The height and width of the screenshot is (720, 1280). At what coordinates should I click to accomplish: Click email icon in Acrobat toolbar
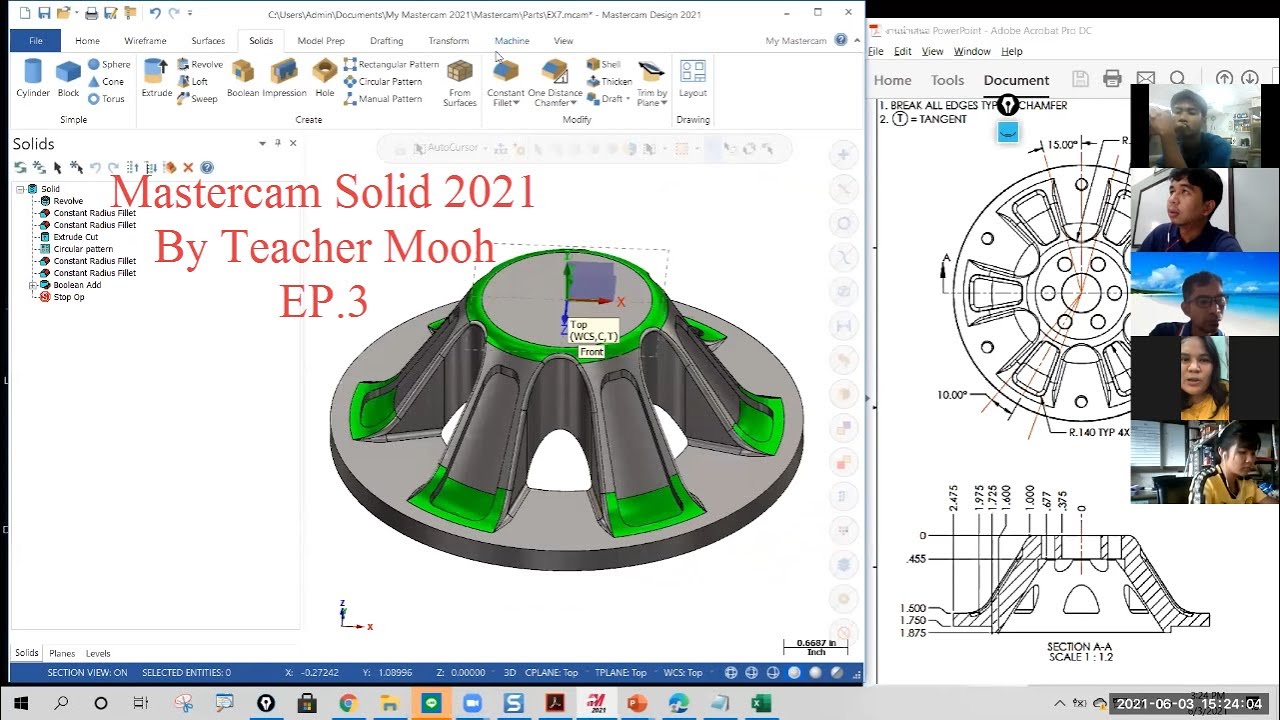[x=1146, y=79]
